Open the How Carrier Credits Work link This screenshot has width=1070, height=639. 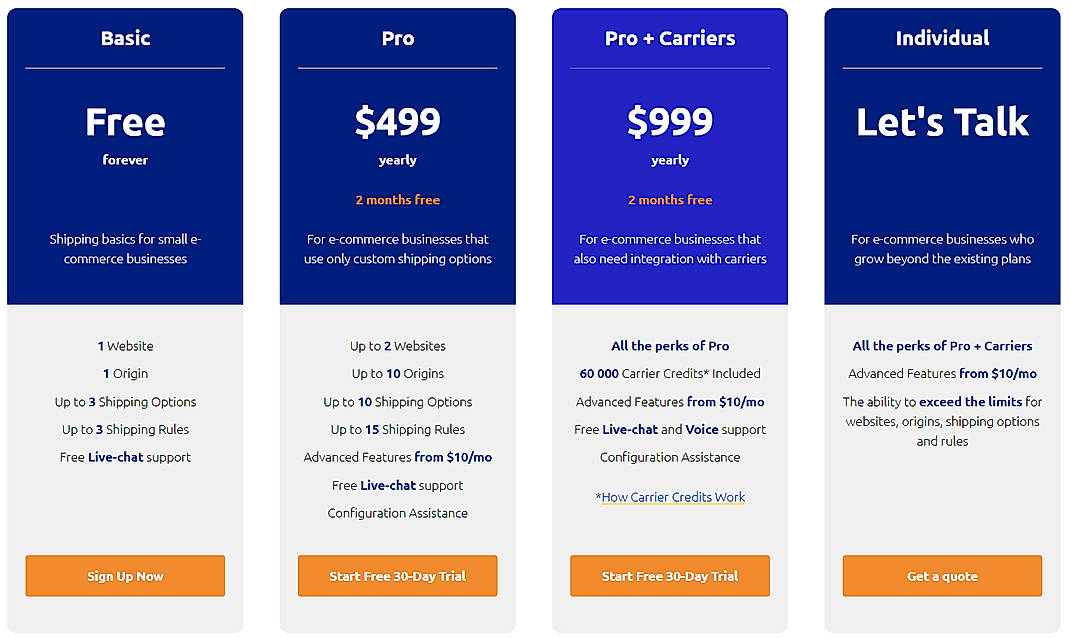(x=672, y=497)
